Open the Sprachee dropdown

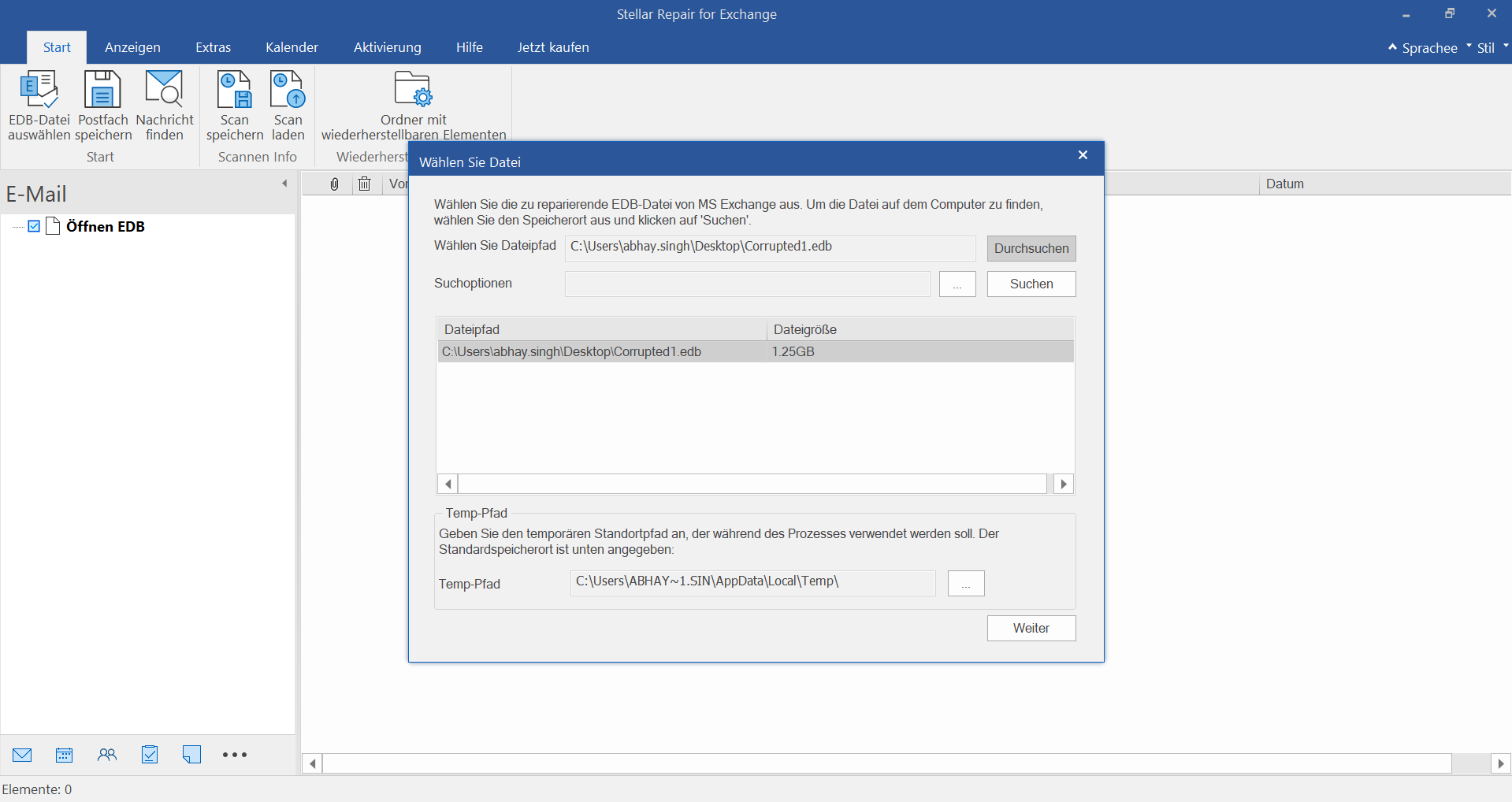point(1429,48)
